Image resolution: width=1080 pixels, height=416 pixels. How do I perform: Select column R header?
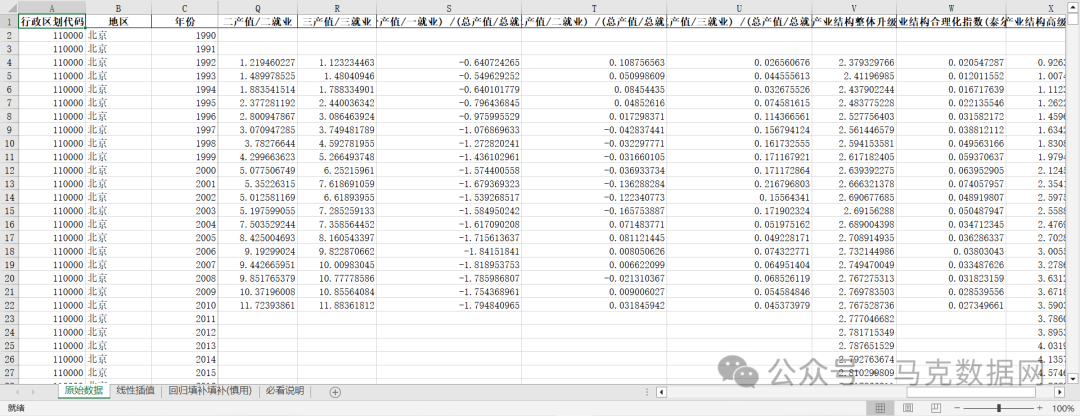pyautogui.click(x=337, y=8)
